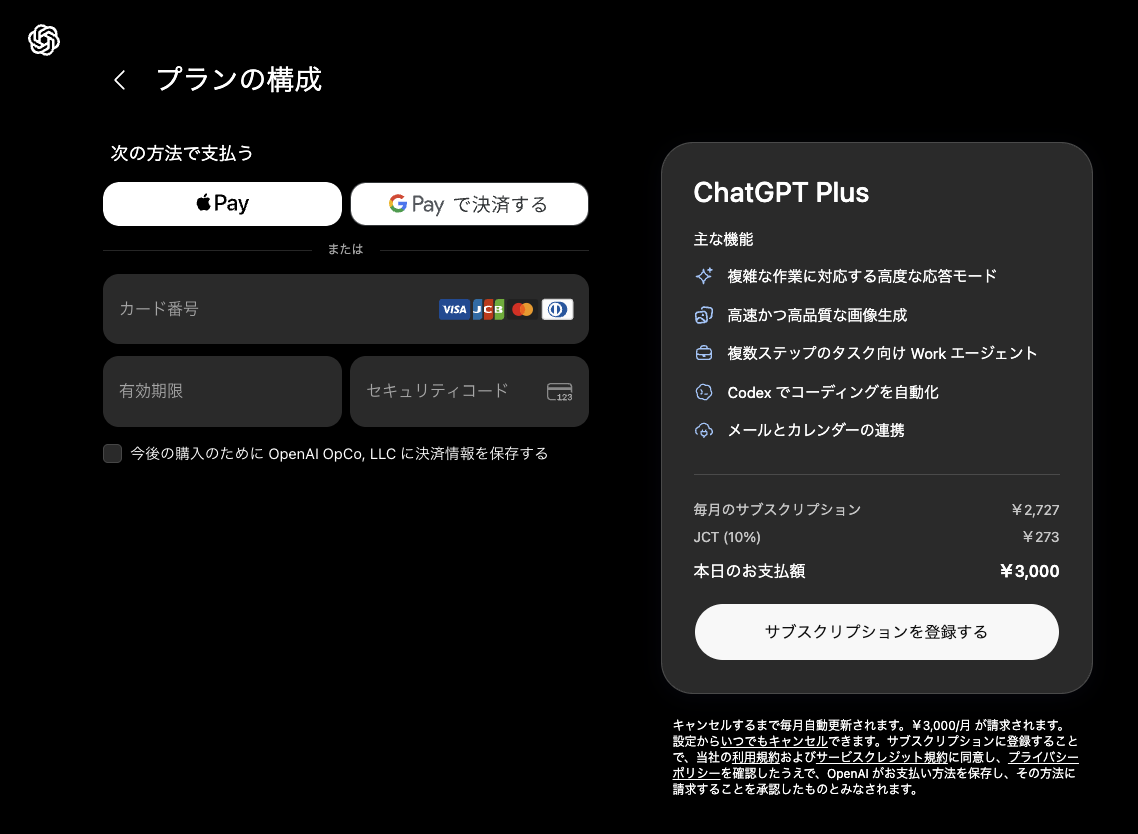Go back using the left chevron arrow
This screenshot has width=1138, height=834.
coord(120,80)
